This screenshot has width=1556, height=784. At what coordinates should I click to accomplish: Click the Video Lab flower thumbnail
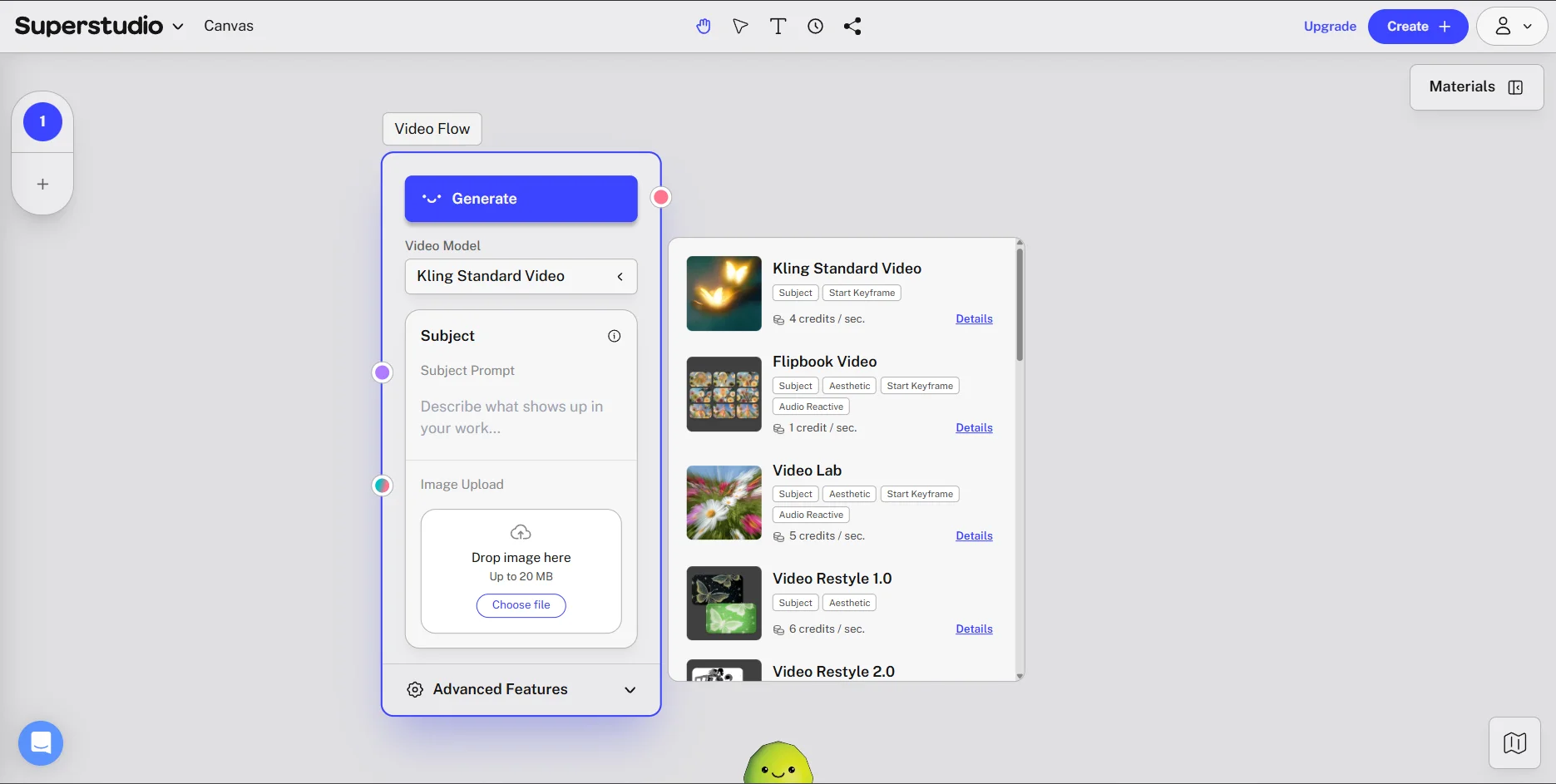pos(724,502)
